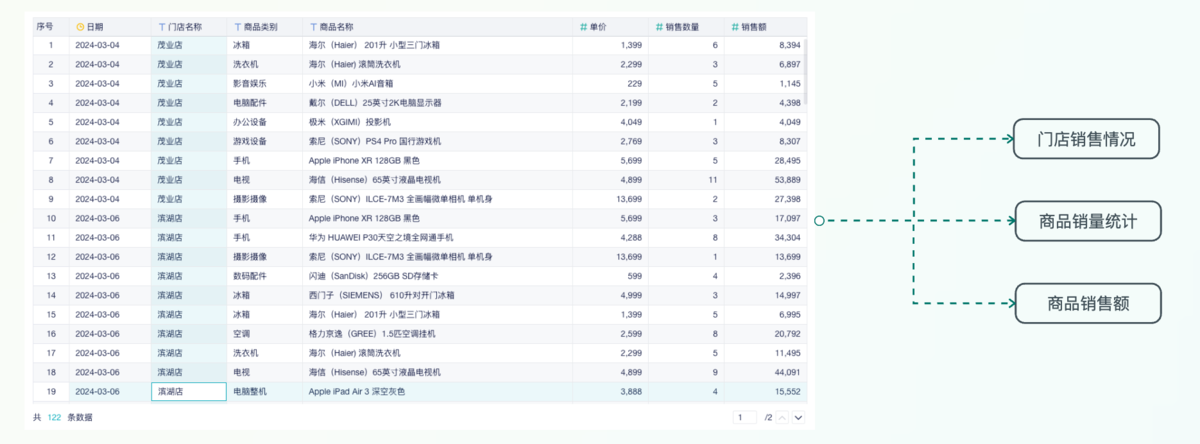Click the page number input box

(745, 417)
